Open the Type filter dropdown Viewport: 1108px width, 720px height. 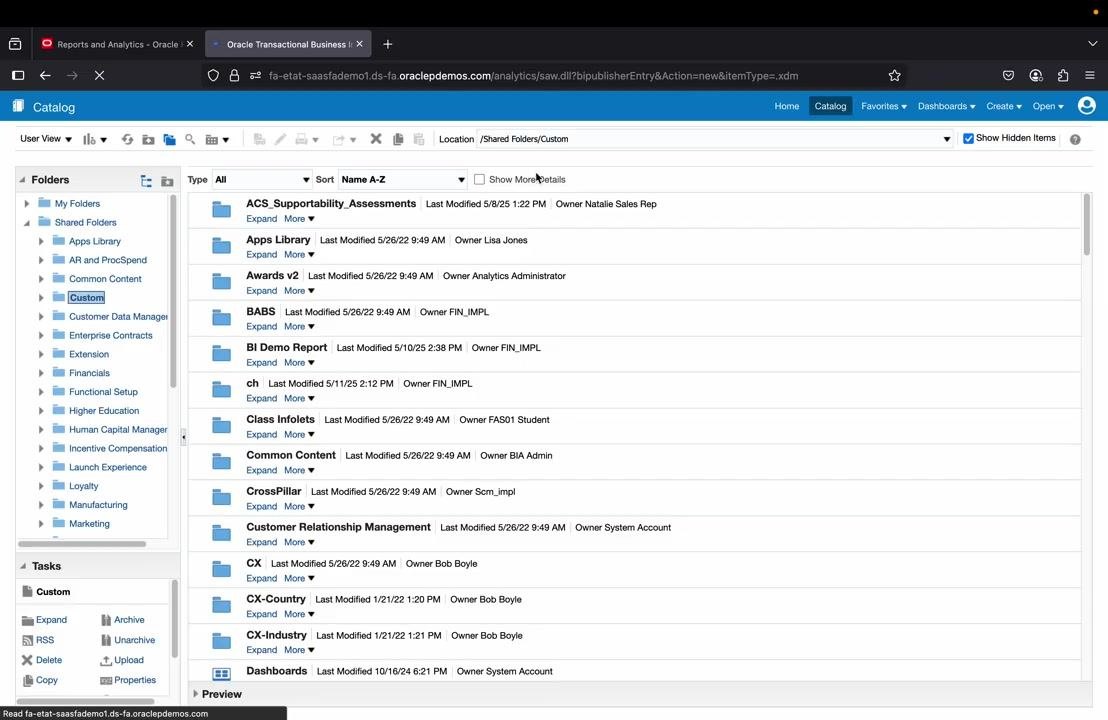tap(262, 179)
